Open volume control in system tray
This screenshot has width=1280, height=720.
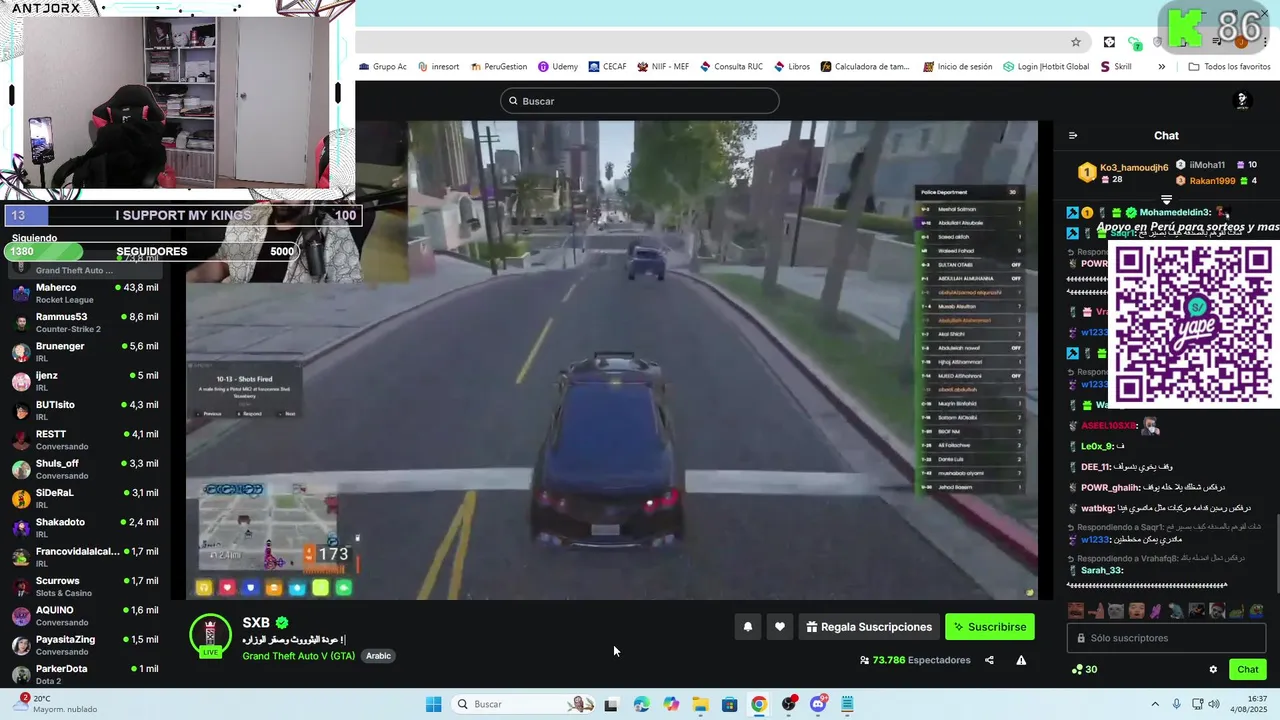point(1215,704)
